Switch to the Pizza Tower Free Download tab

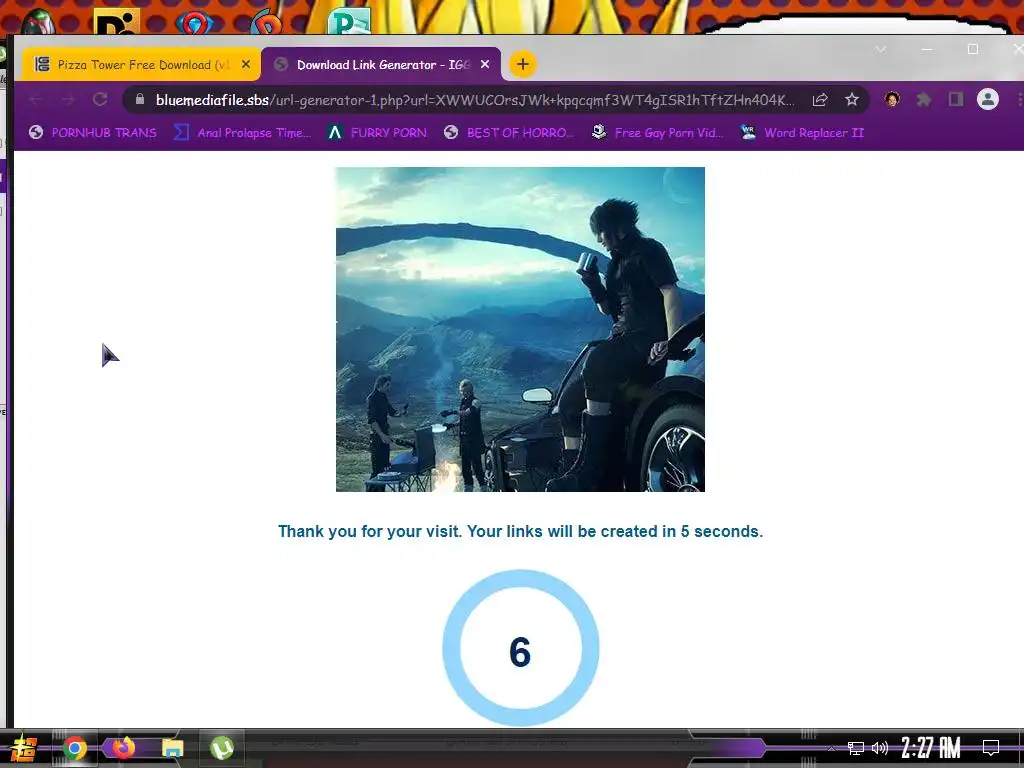pyautogui.click(x=140, y=65)
